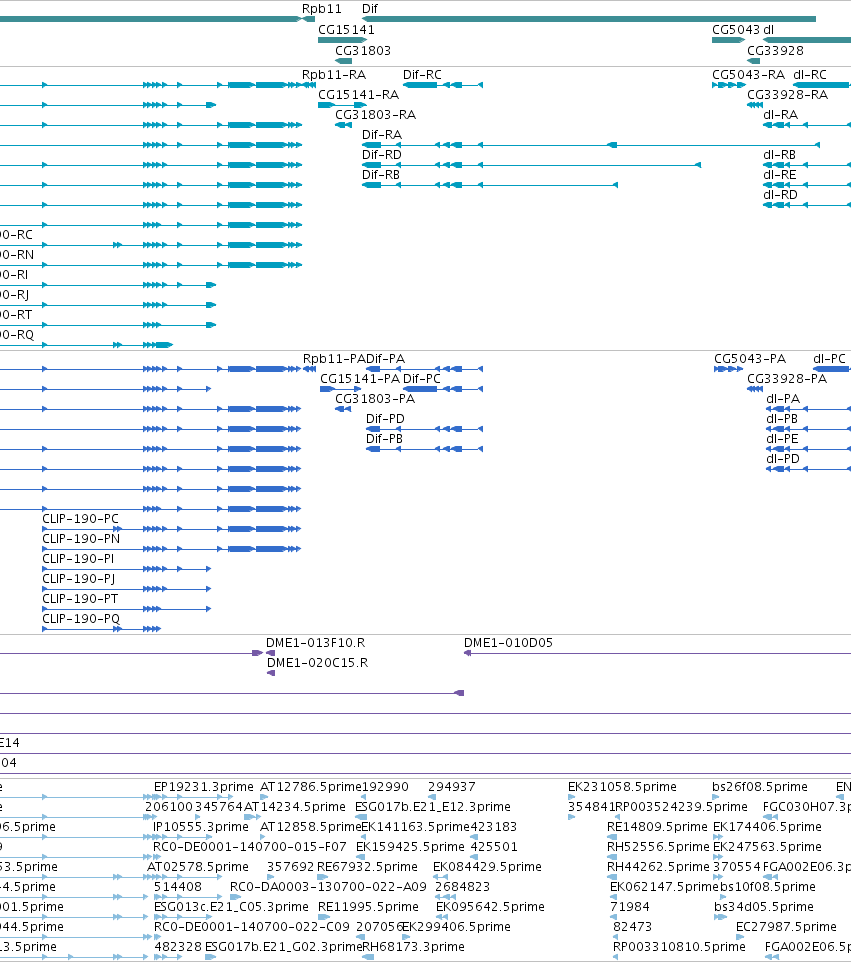Viewport: 851px width, 962px height.
Task: Click the dl-PA protein label
Action: pyautogui.click(x=783, y=399)
